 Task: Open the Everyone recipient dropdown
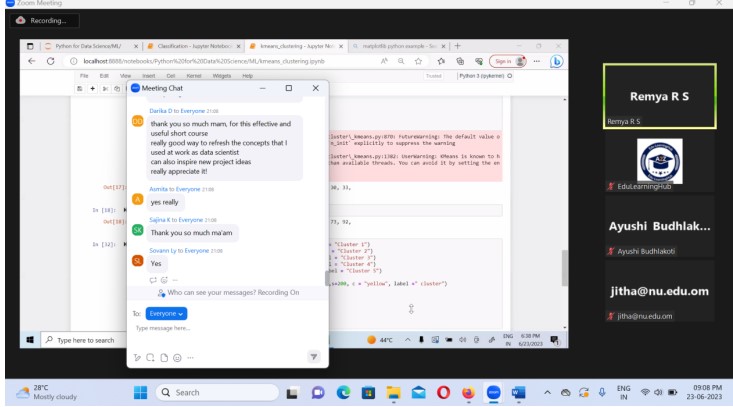click(x=167, y=313)
